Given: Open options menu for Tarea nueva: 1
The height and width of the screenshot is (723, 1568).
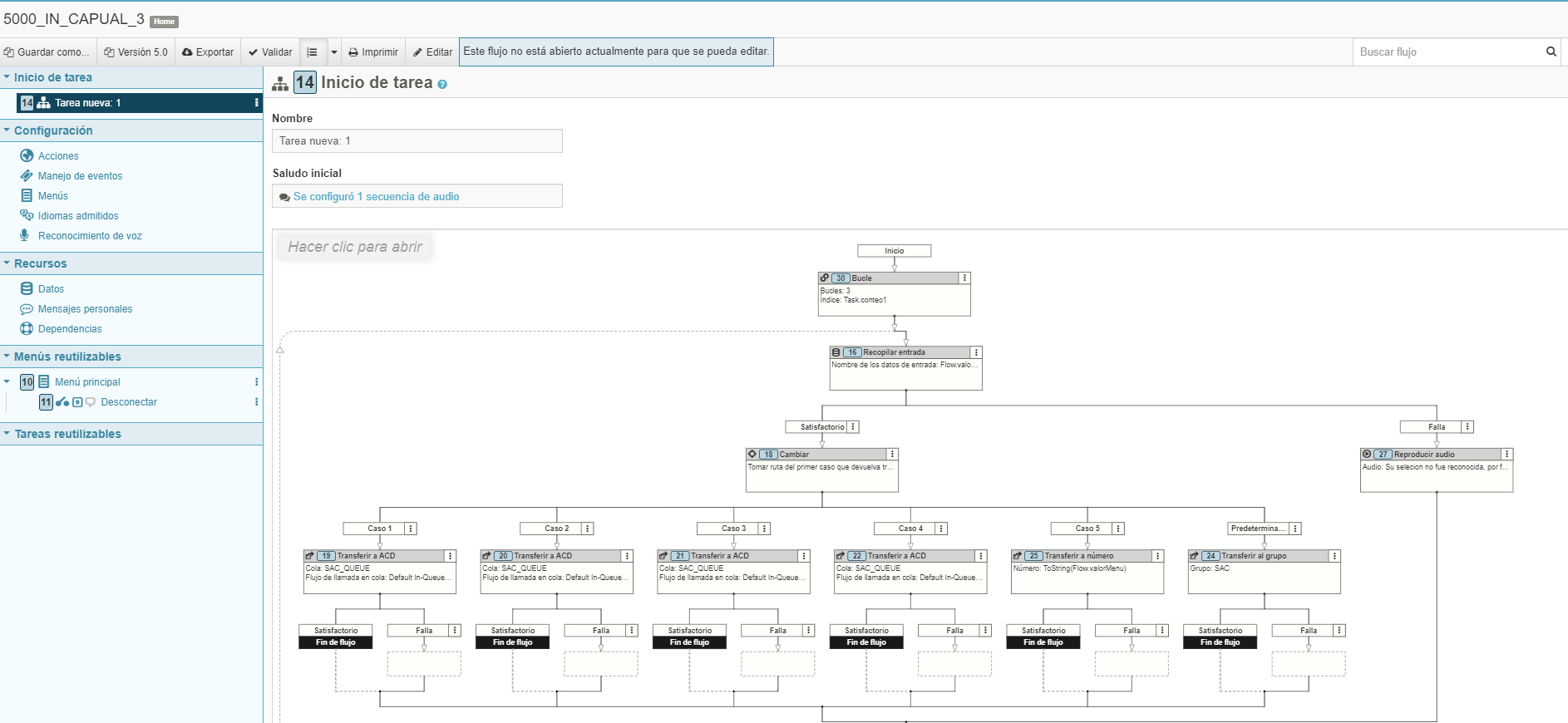Looking at the screenshot, I should [256, 103].
